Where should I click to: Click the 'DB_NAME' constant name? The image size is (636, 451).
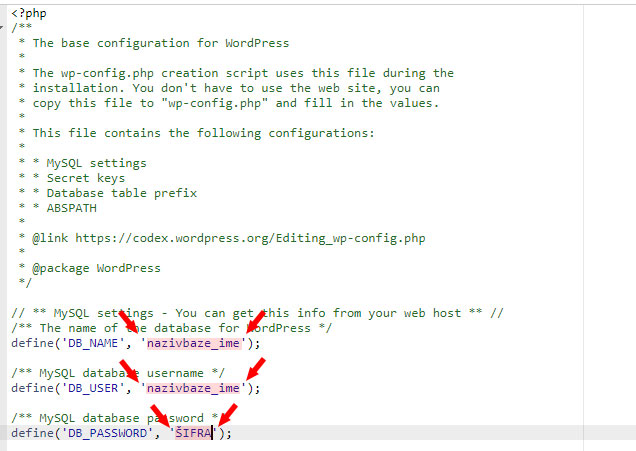(x=86, y=343)
